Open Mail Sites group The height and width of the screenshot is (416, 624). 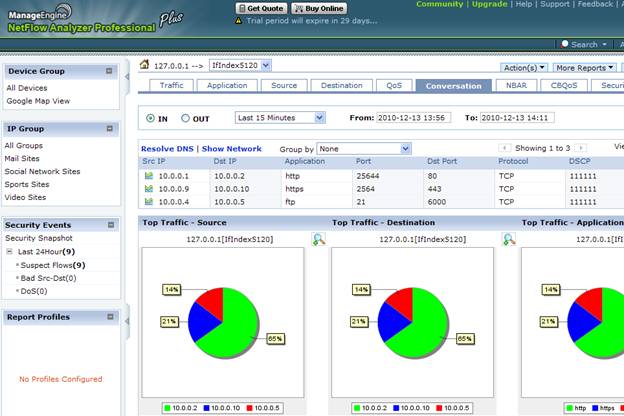[x=22, y=158]
